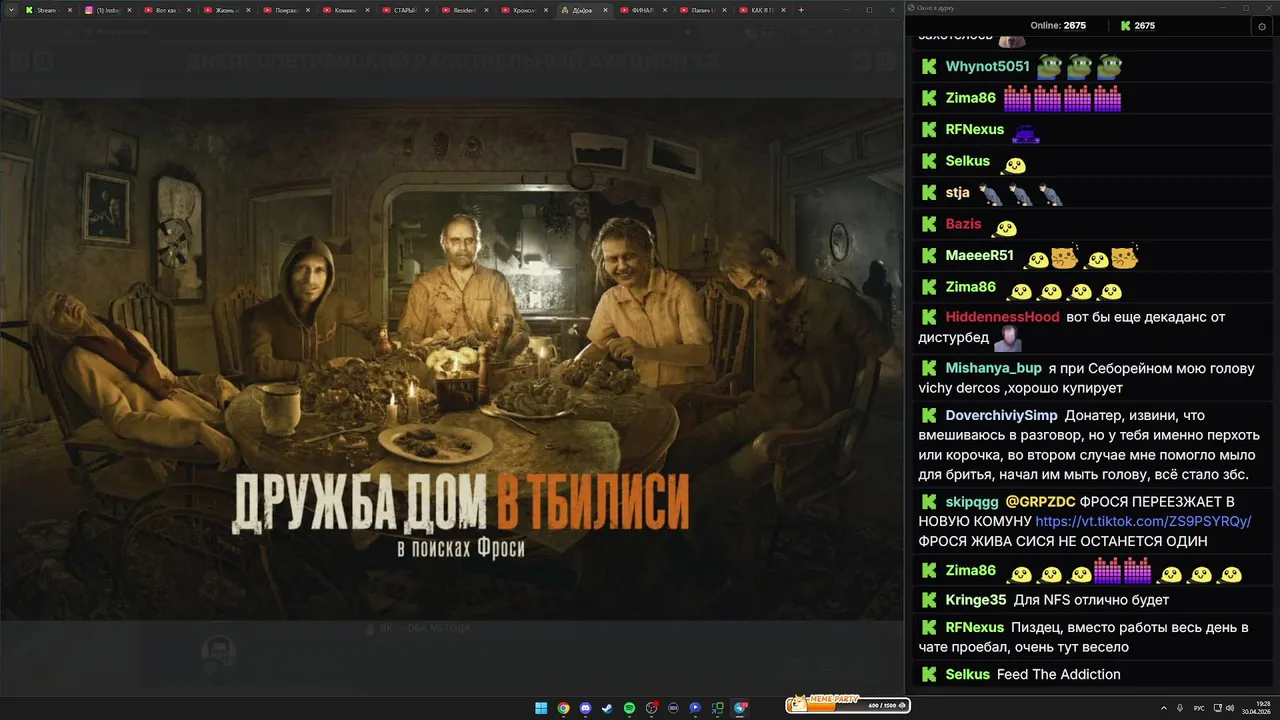
Task: Open the "ФИНАЛ" YouTube tab
Action: [x=642, y=10]
